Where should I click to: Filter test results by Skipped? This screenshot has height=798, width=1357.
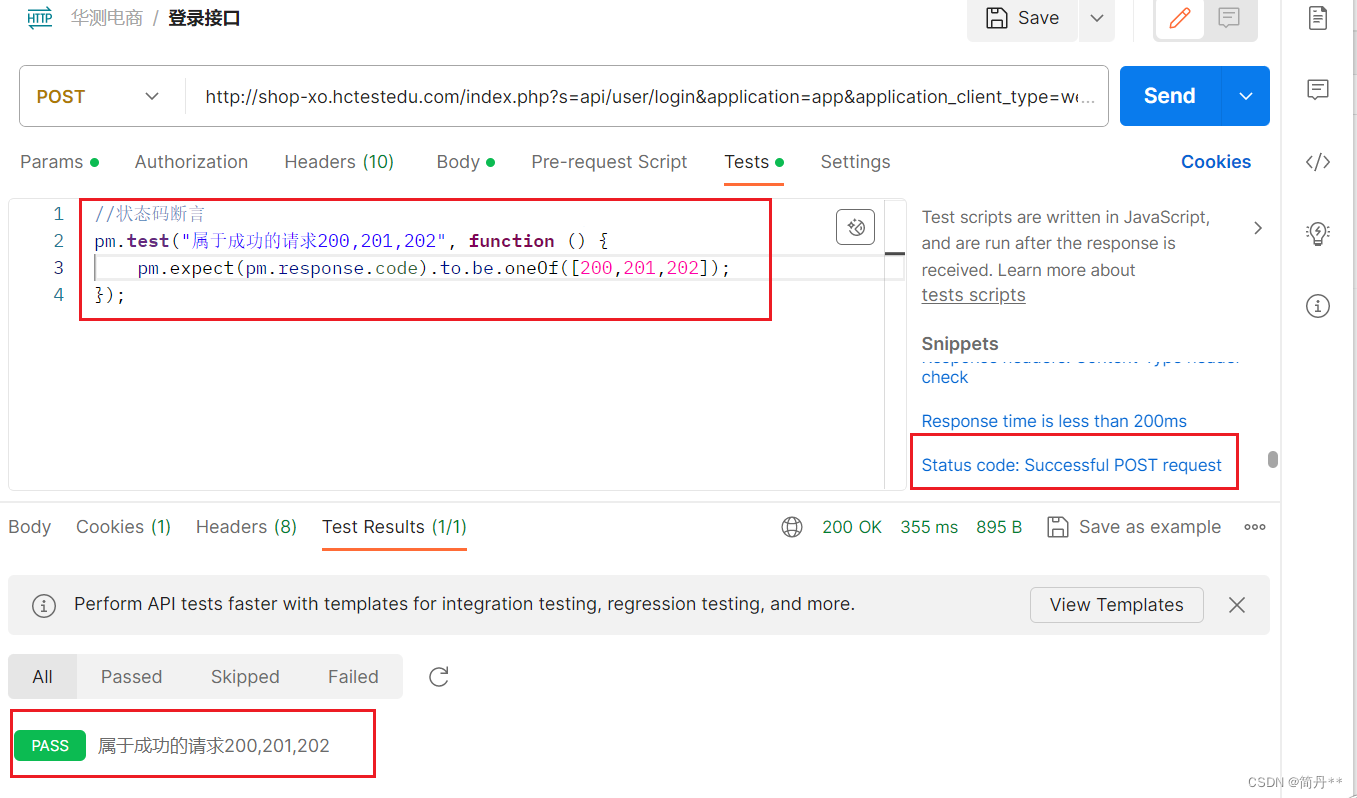click(245, 677)
